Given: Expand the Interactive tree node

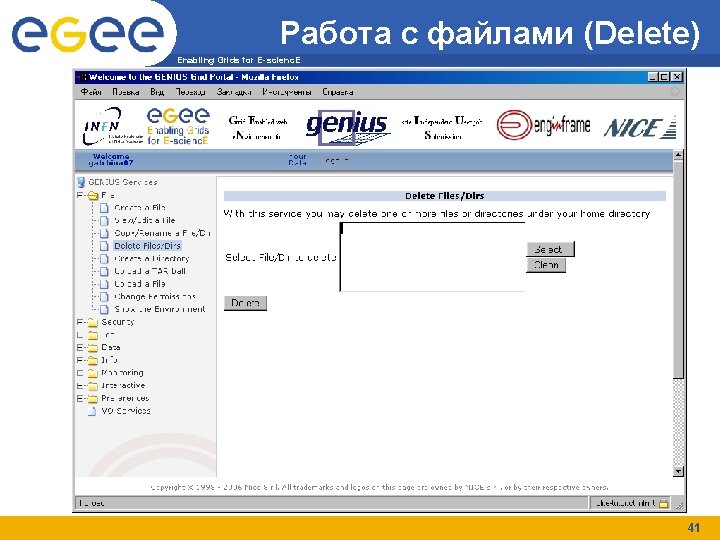Looking at the screenshot, I should click(x=80, y=386).
